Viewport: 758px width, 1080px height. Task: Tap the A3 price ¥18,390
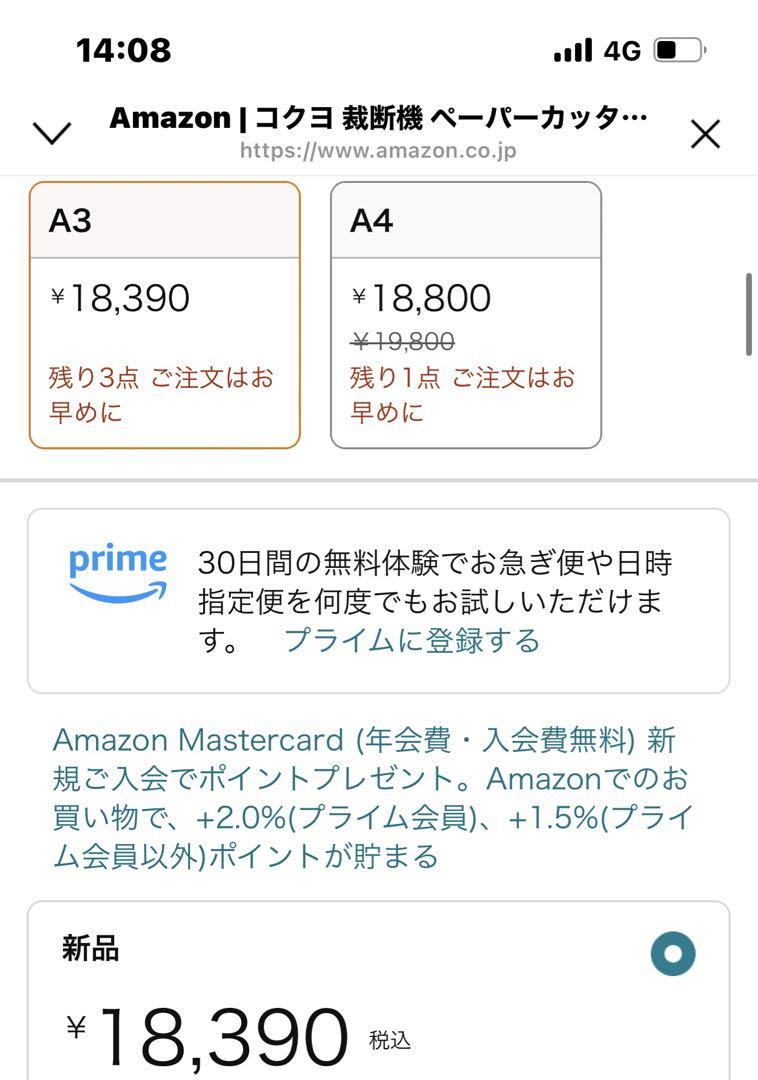120,298
